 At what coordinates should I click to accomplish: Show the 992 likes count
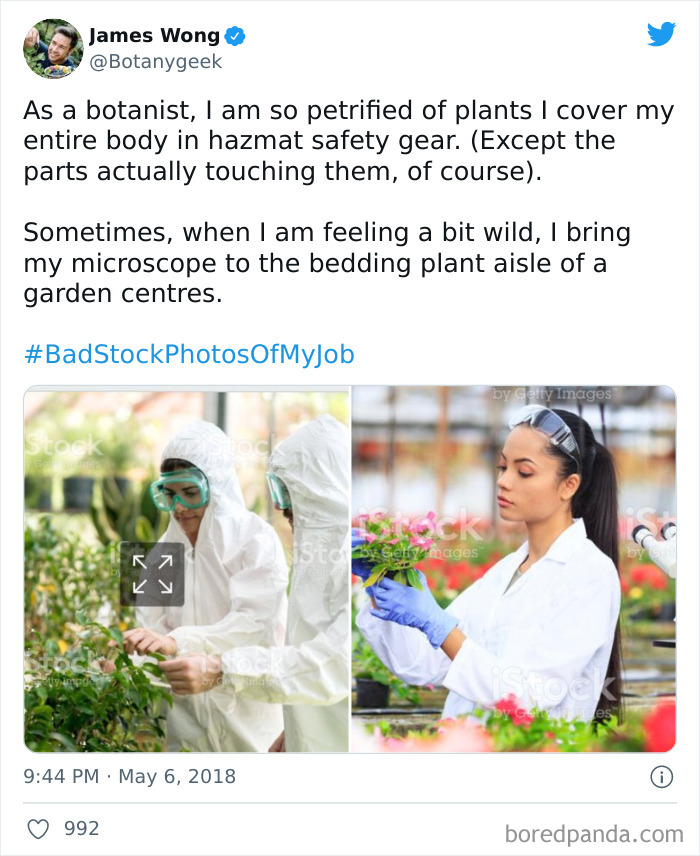[x=81, y=829]
